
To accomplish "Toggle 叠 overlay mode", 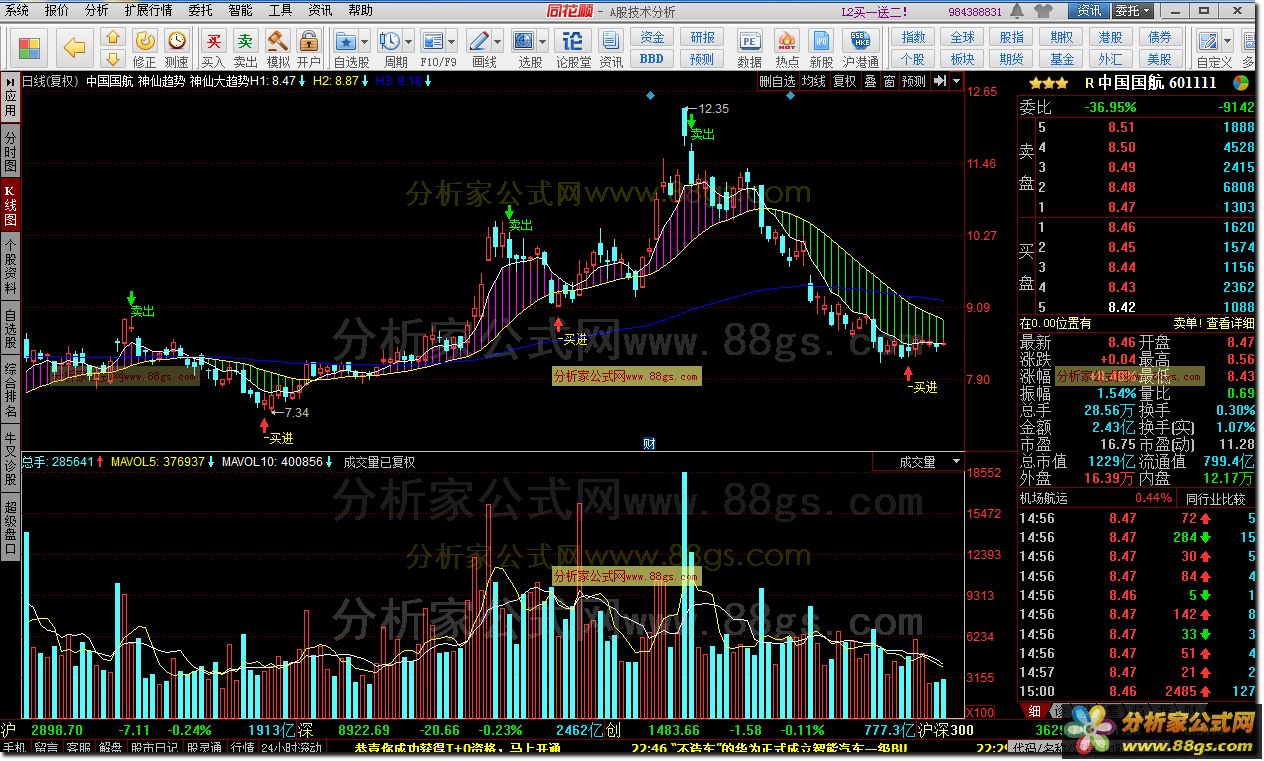I will tap(870, 81).
